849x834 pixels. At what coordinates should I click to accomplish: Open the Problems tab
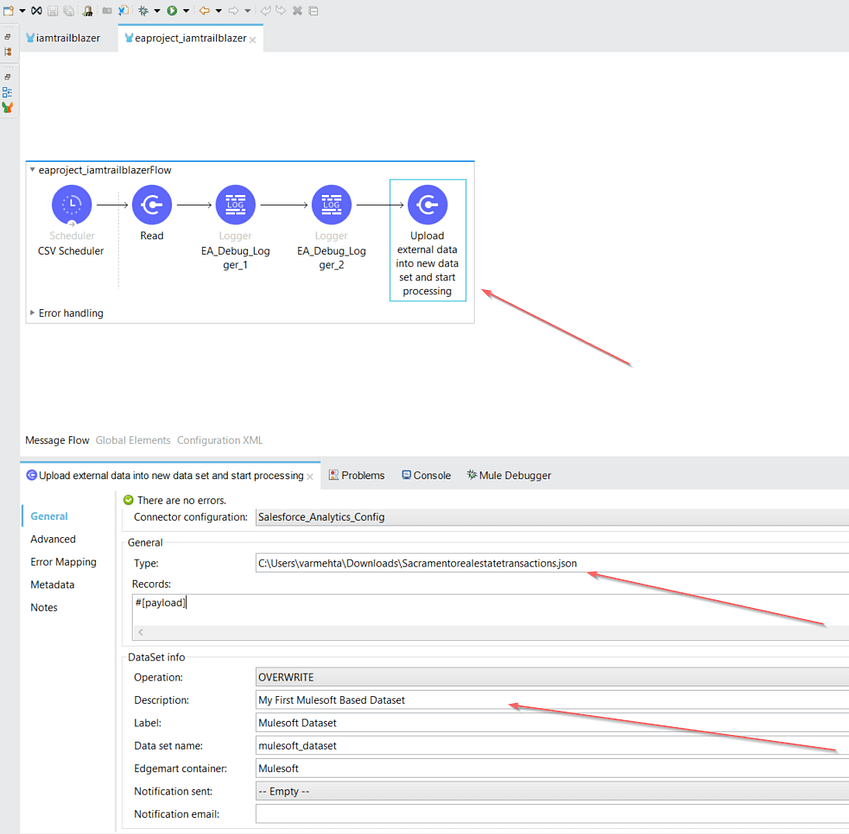tap(357, 475)
